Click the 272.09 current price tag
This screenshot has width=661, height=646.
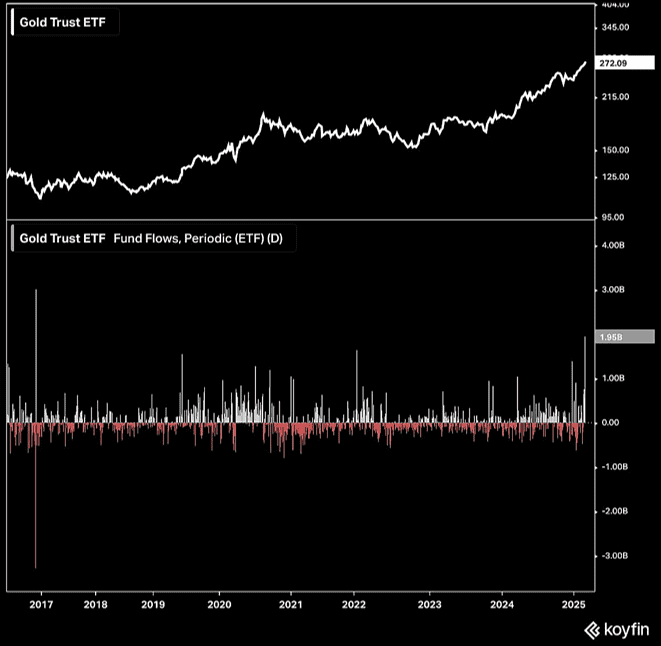pyautogui.click(x=625, y=63)
